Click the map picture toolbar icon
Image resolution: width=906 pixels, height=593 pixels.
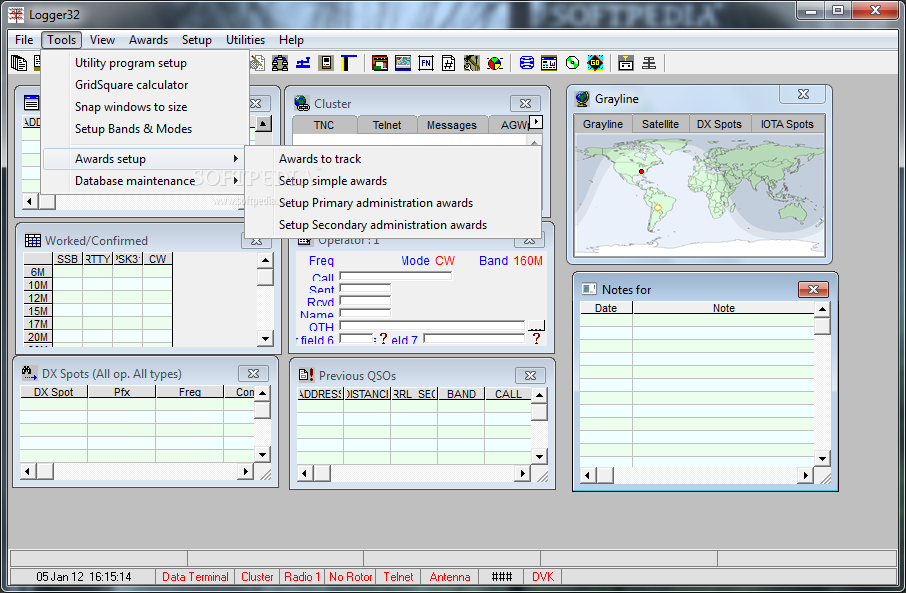403,63
